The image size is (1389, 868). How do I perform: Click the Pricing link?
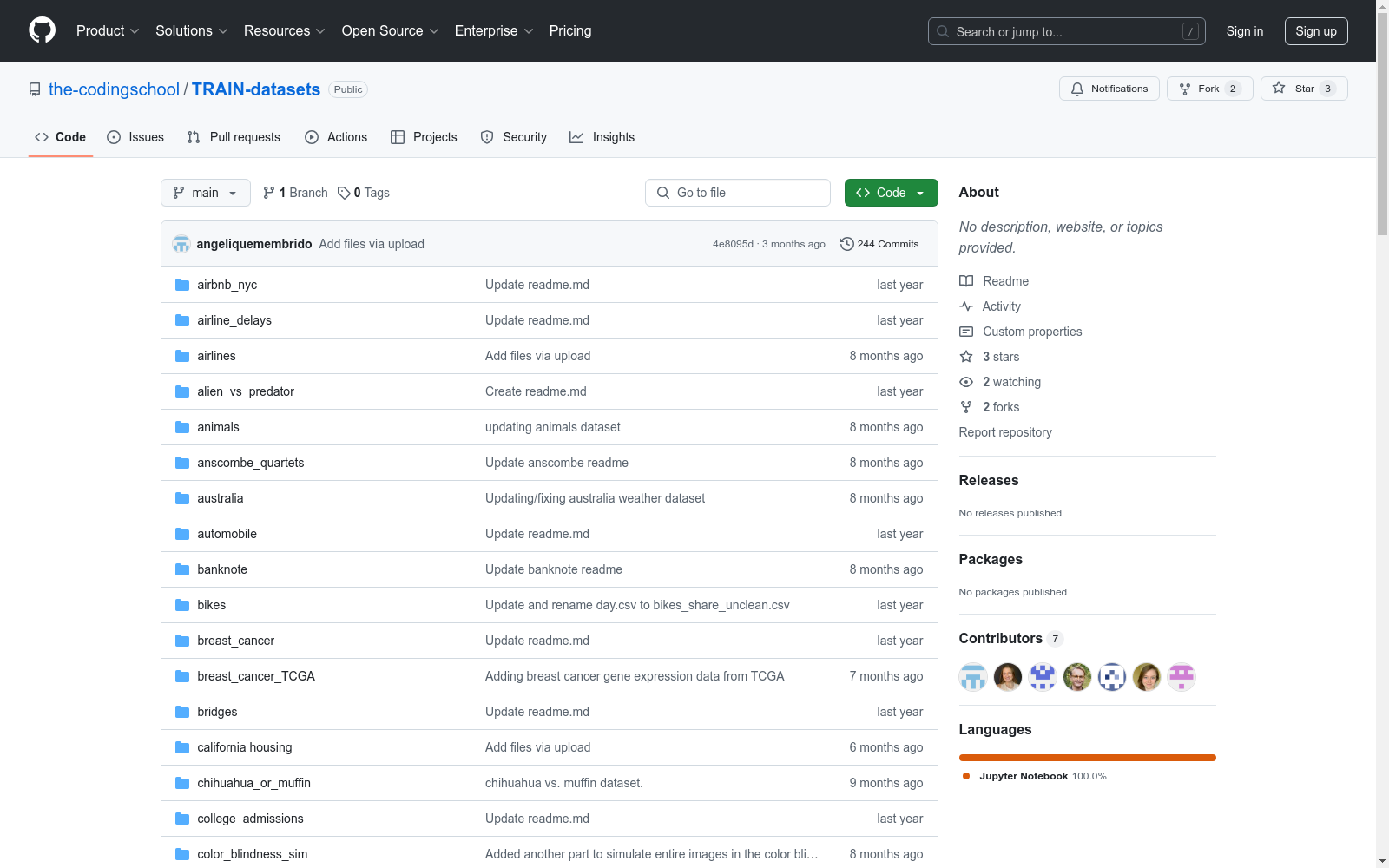pos(570,31)
